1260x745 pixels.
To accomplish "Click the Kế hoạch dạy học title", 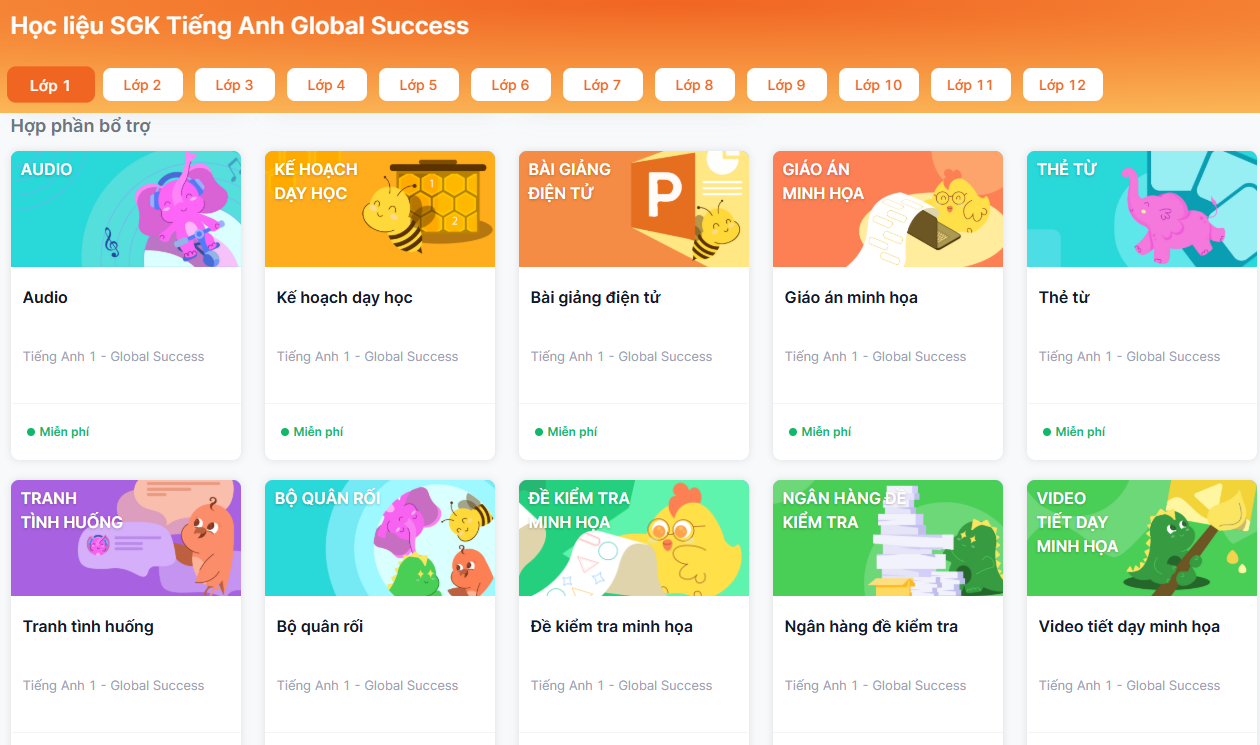I will coord(344,298).
